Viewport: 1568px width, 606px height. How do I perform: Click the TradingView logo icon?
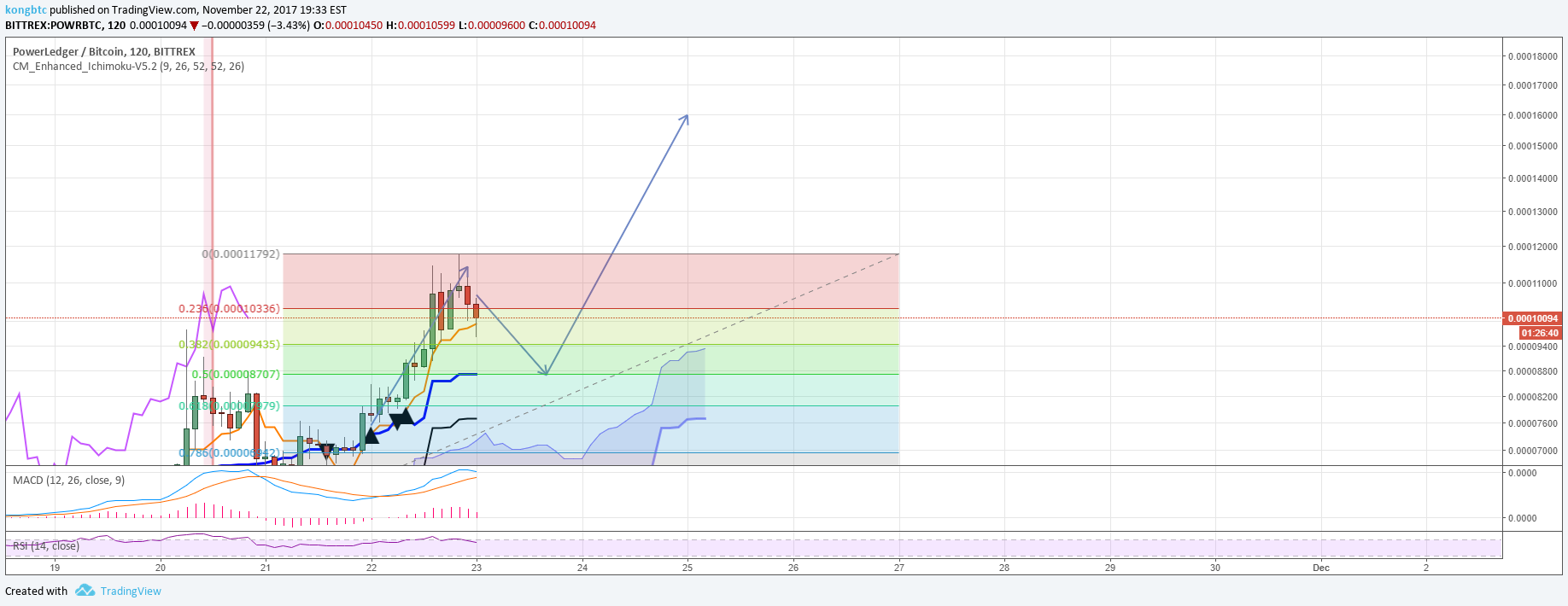(x=85, y=590)
